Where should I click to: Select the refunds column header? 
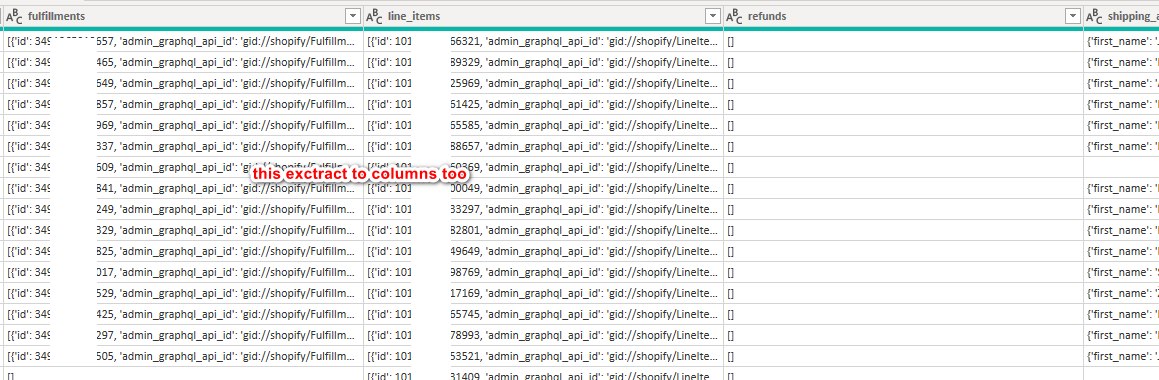903,16
